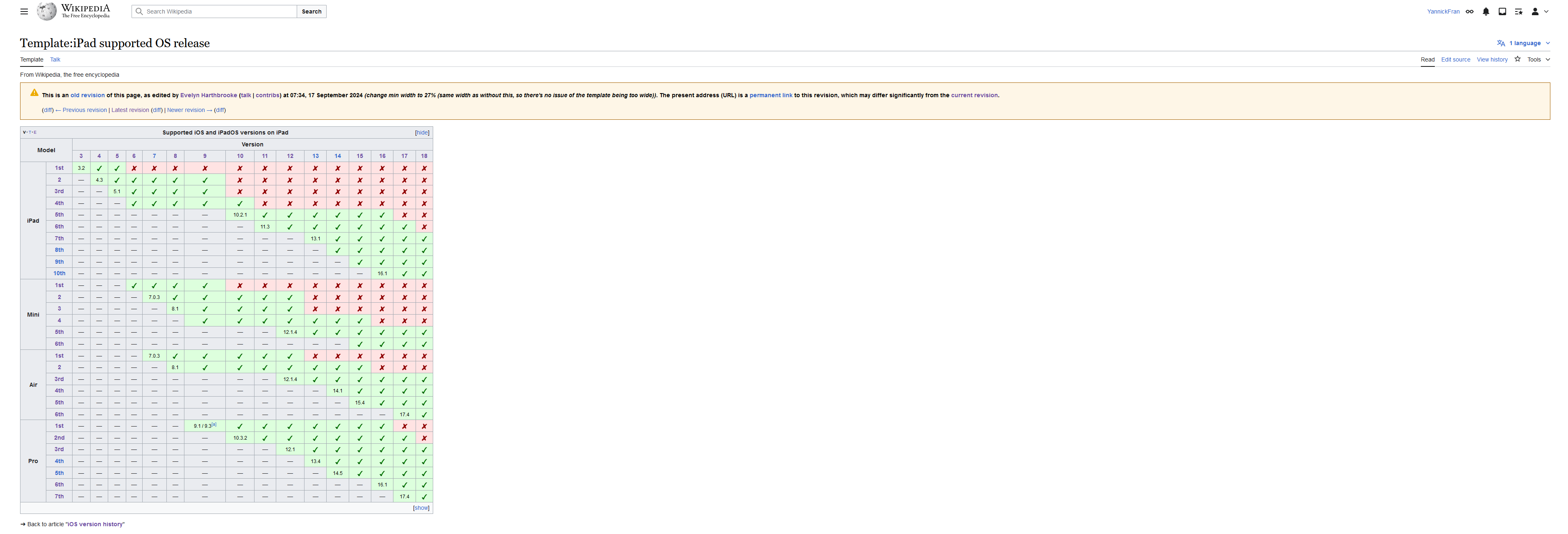Click the table title 'Supported iOS and iPadOS versions on iPad'

pyautogui.click(x=225, y=133)
